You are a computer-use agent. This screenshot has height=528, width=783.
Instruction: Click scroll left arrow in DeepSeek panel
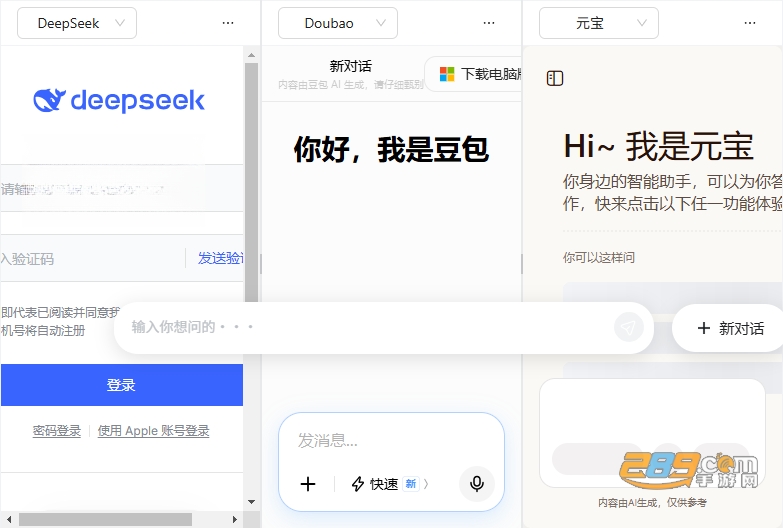click(9, 520)
